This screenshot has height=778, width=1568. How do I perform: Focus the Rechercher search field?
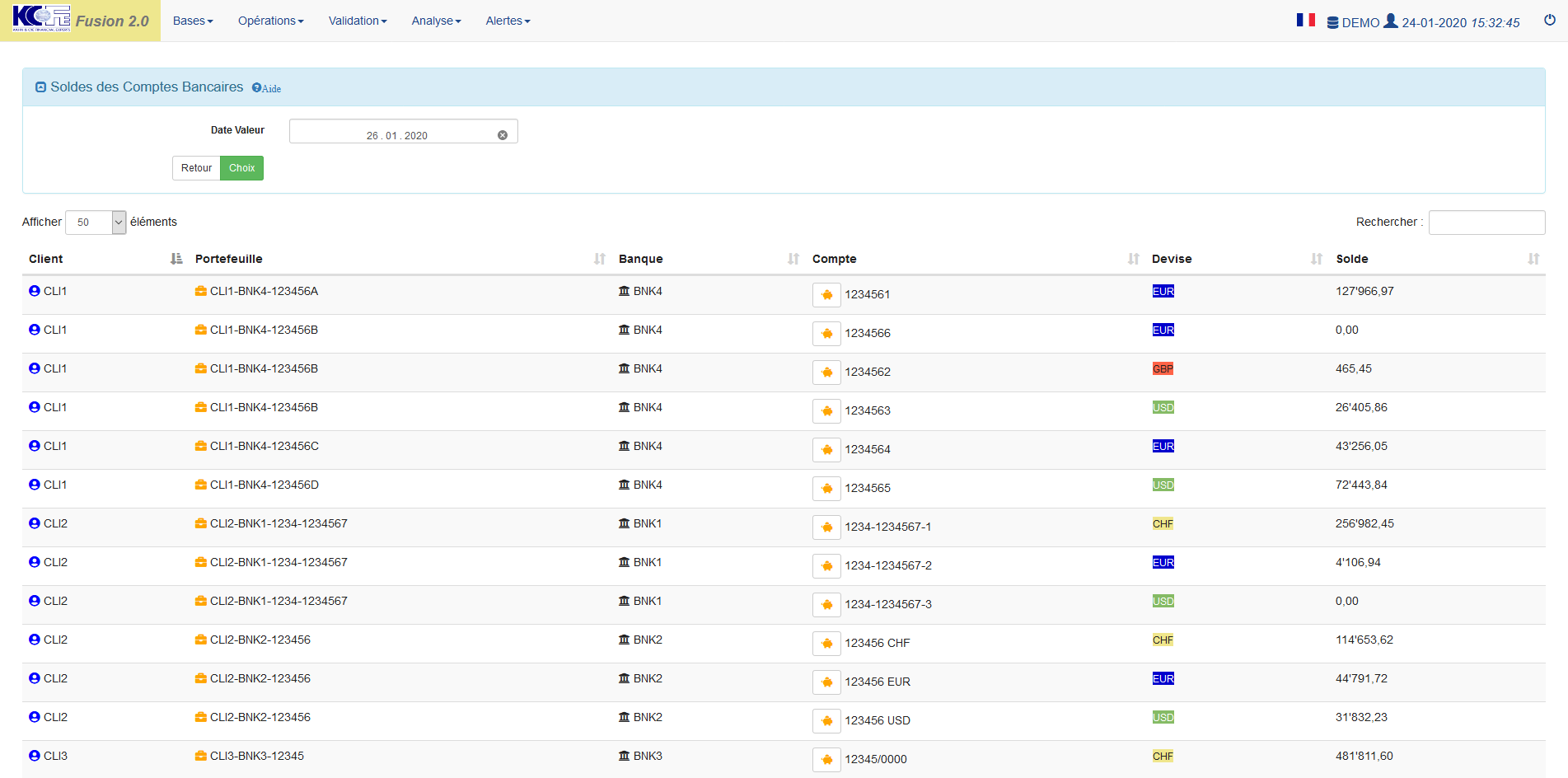1486,223
